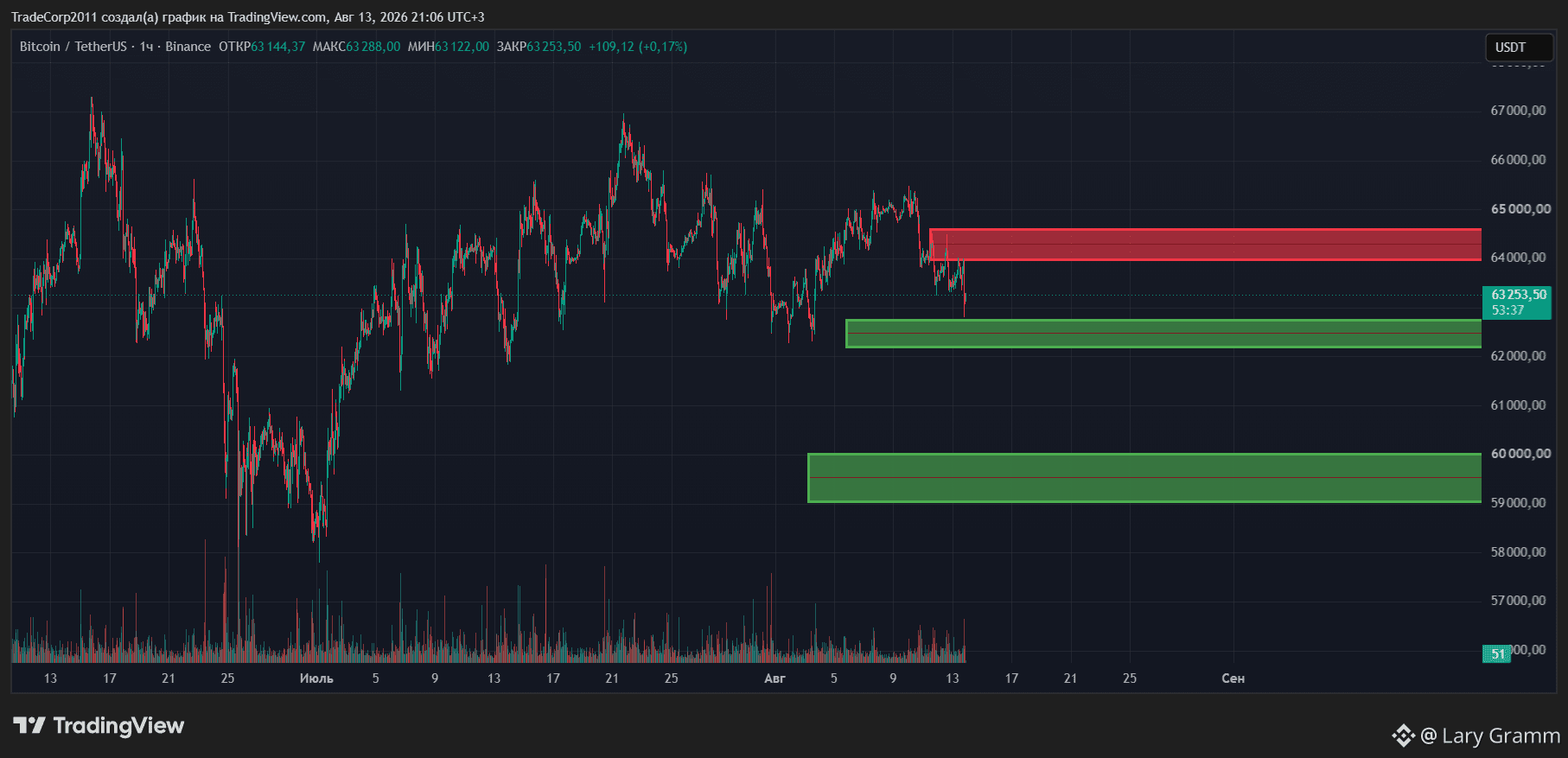Click the TradingView logo in the footer
The width and height of the screenshot is (1568, 758).
point(99,726)
